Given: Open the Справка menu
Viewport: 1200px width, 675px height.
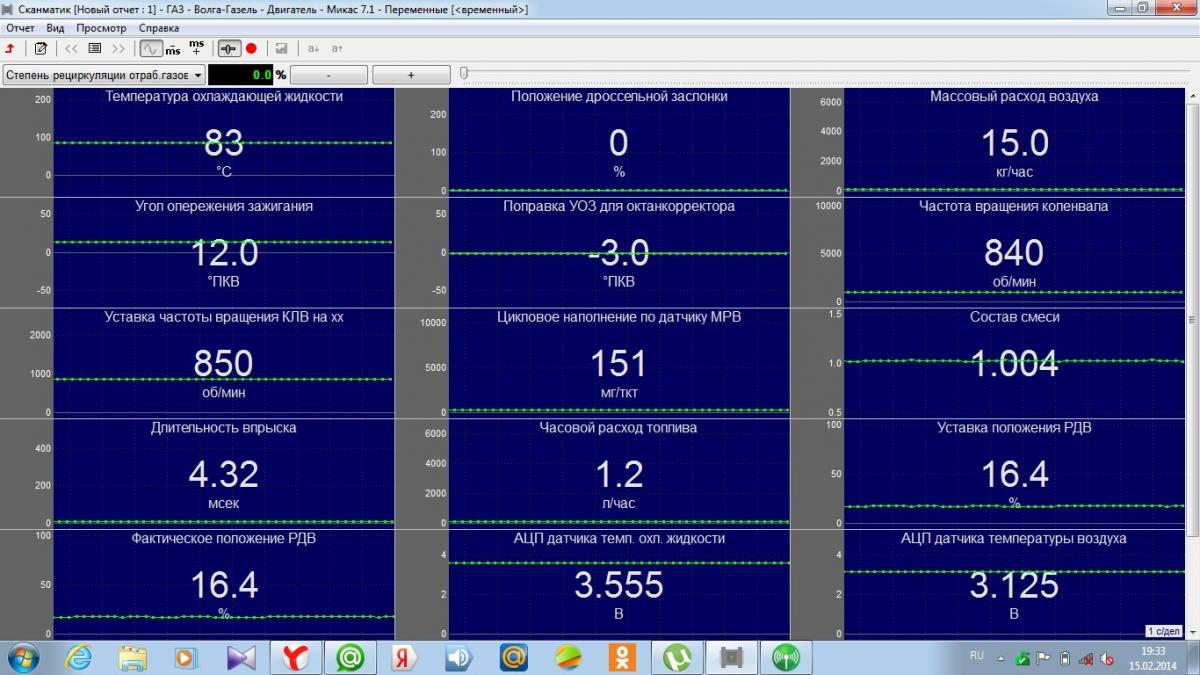Looking at the screenshot, I should [159, 28].
